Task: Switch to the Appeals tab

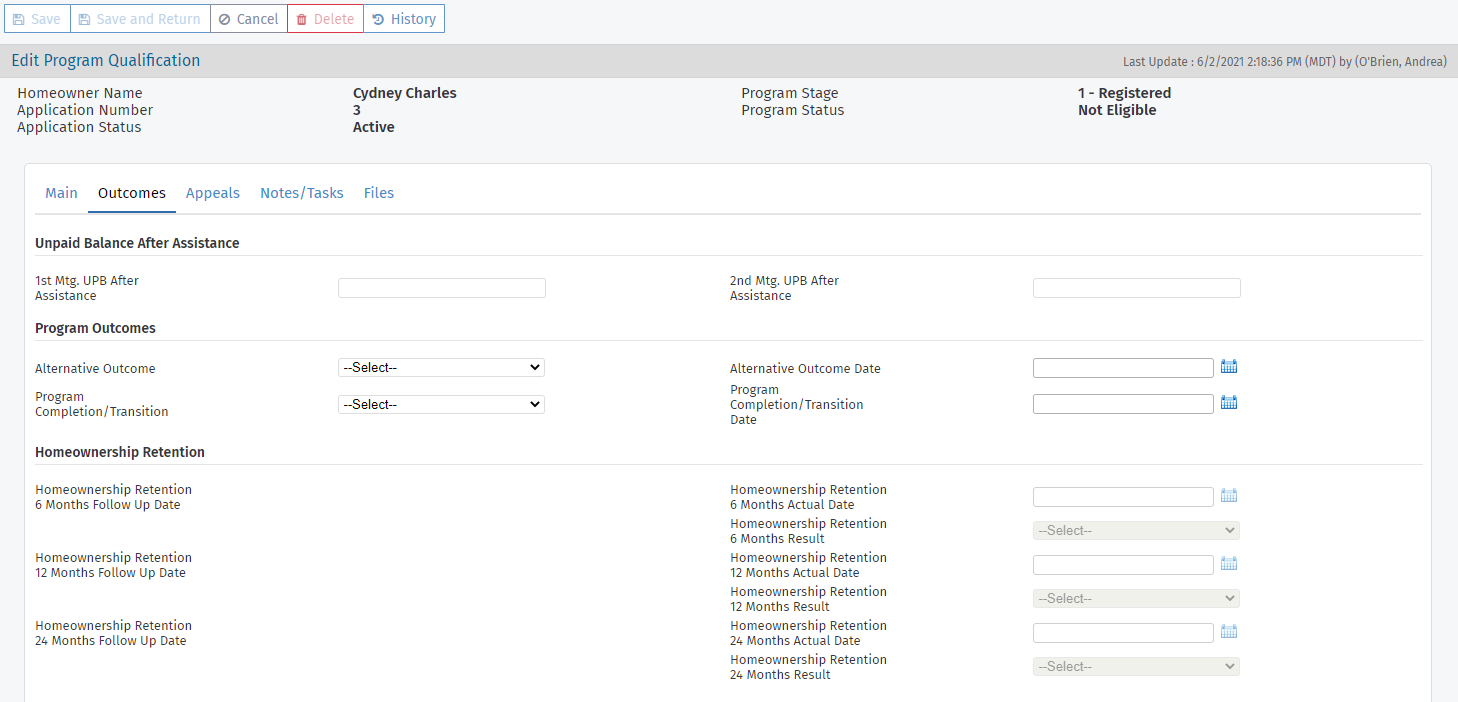Action: point(213,193)
